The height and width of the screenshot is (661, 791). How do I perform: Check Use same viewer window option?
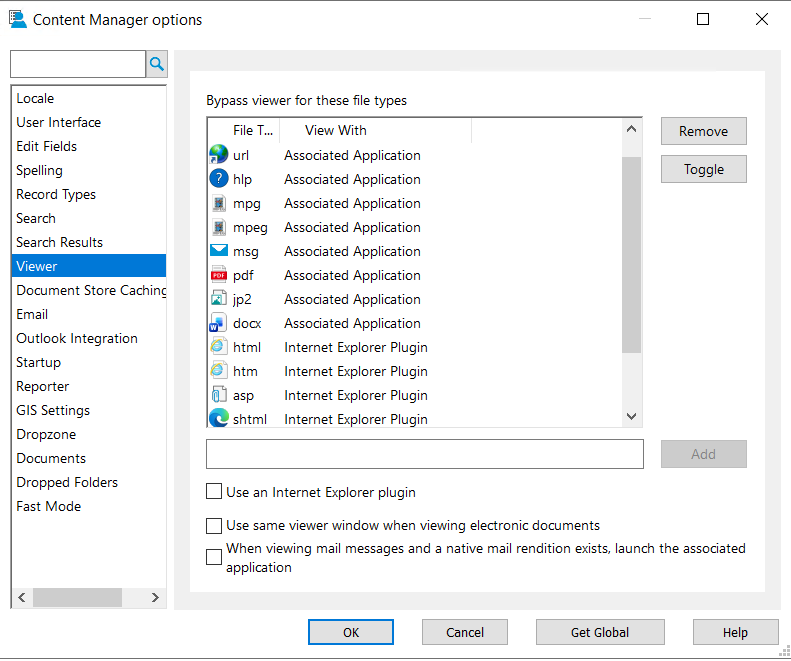214,526
